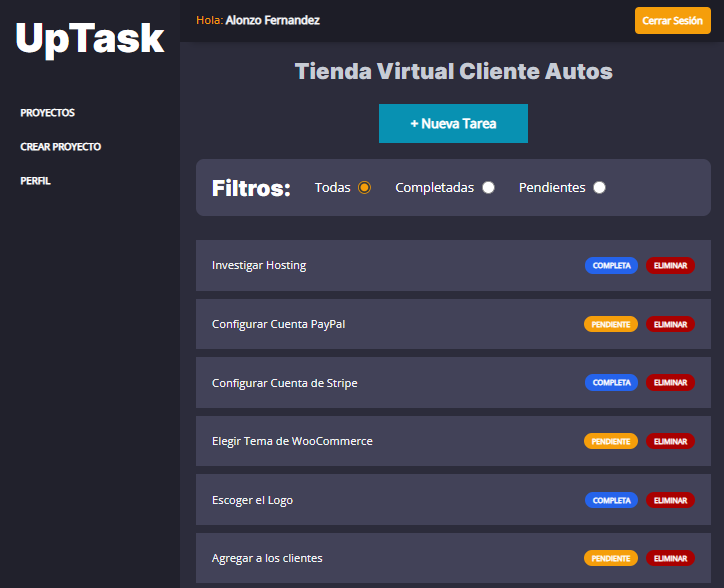Viewport: 724px width, 588px height.
Task: Open the Perfil sidebar link
Action: click(x=35, y=181)
